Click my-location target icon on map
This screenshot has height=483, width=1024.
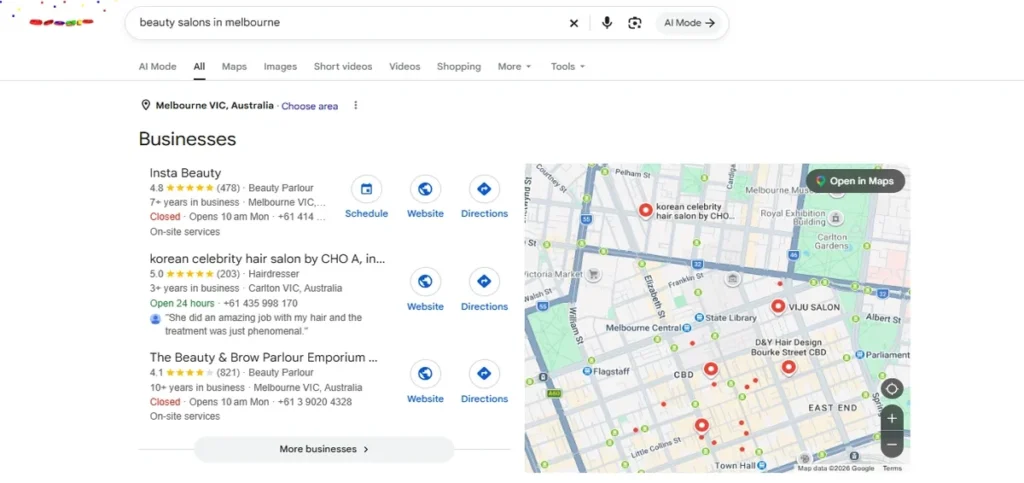coord(891,389)
